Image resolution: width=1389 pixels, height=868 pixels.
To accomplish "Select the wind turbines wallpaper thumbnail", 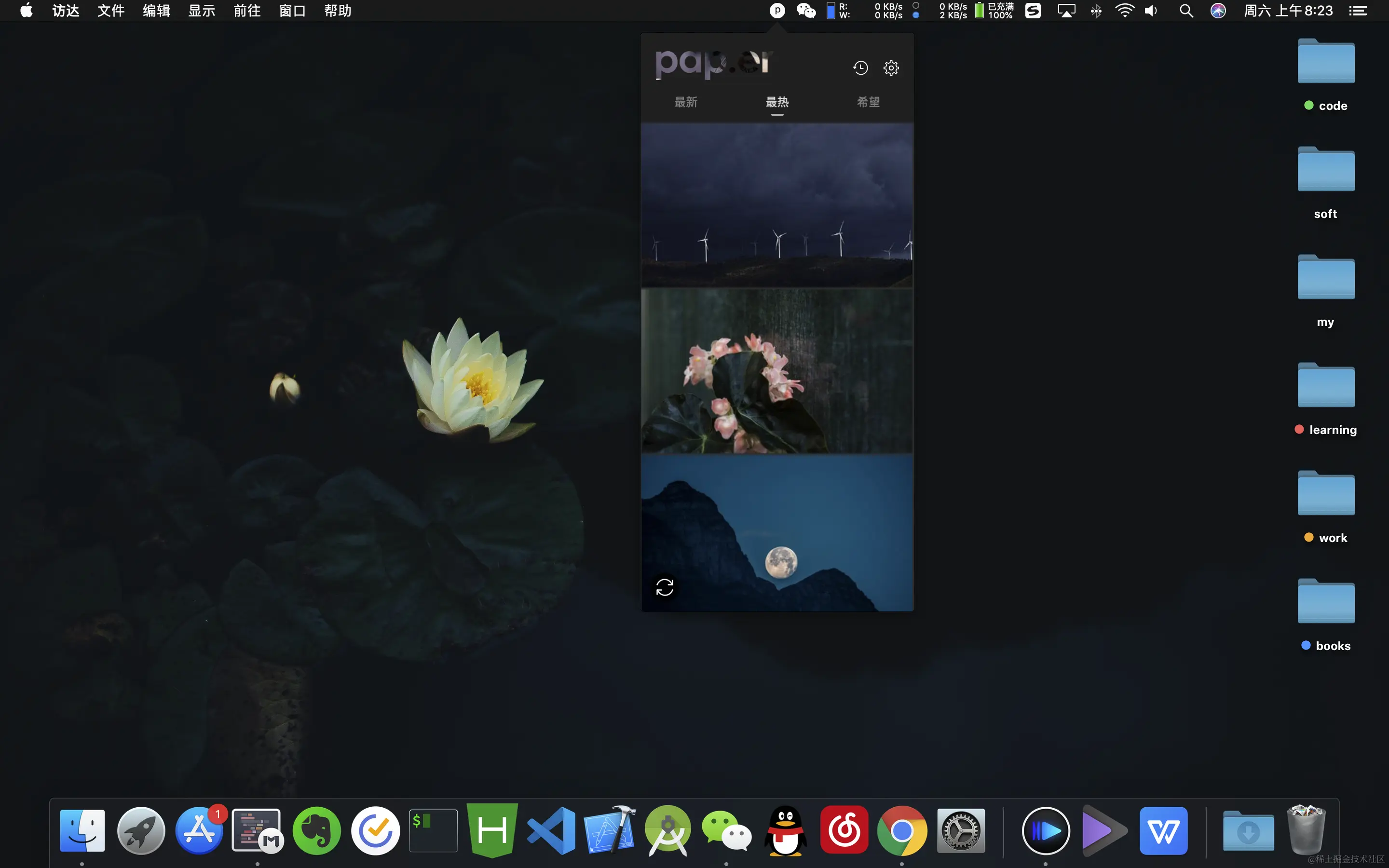I will tap(777, 205).
